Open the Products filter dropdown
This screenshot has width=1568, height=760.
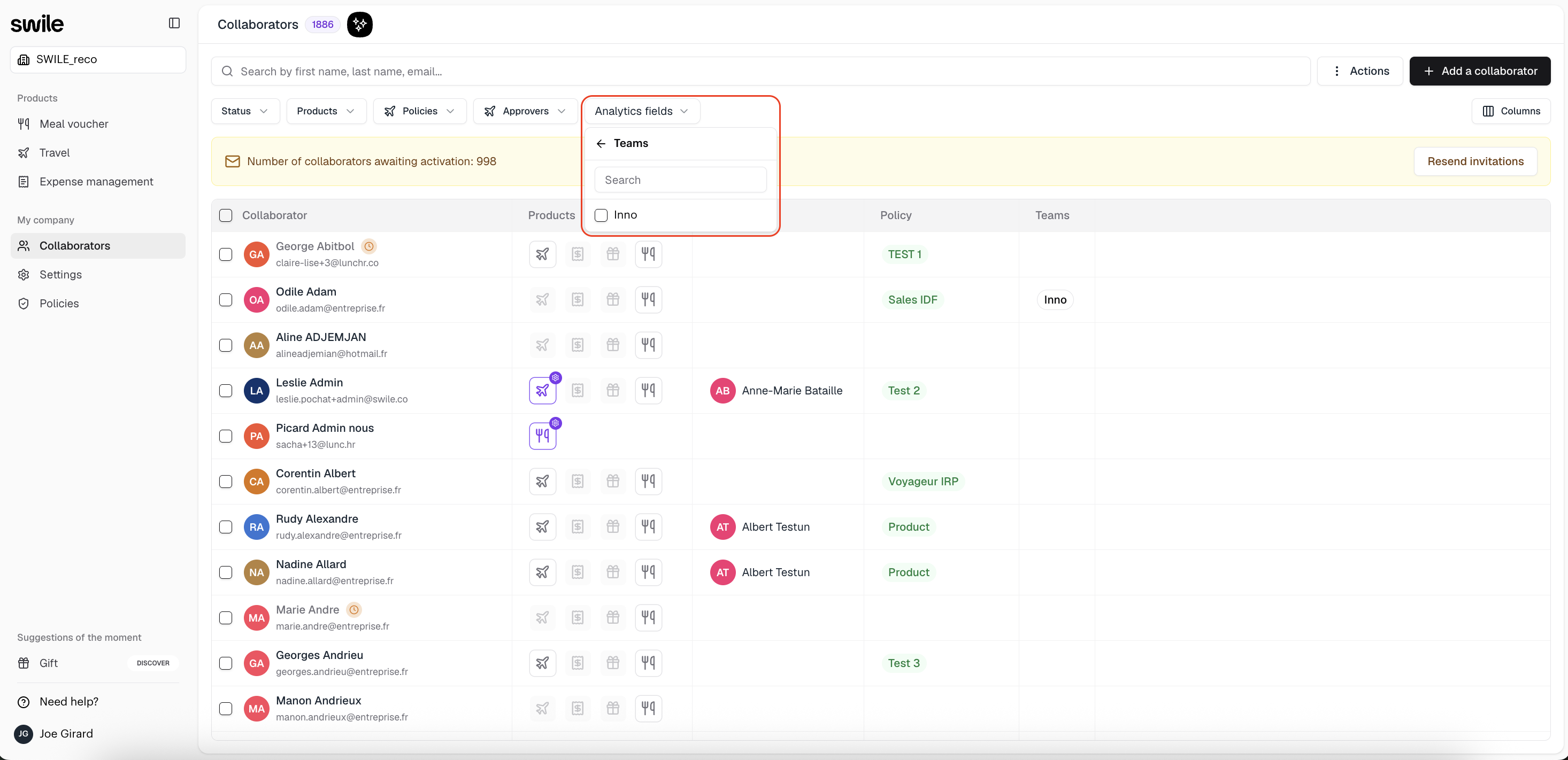326,111
